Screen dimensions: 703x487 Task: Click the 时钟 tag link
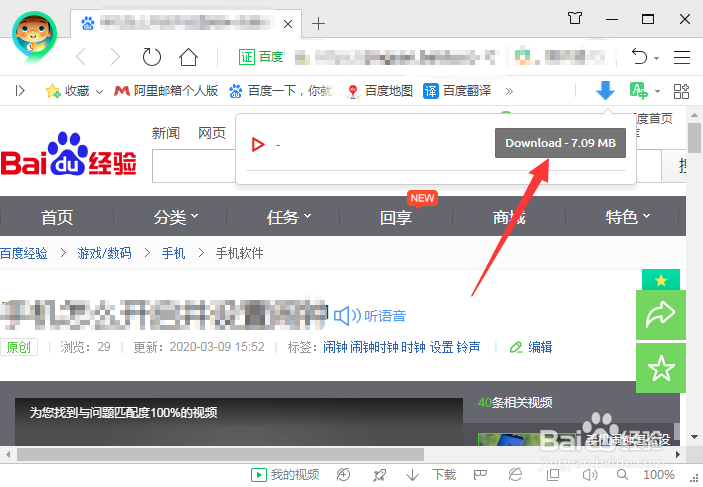point(413,347)
